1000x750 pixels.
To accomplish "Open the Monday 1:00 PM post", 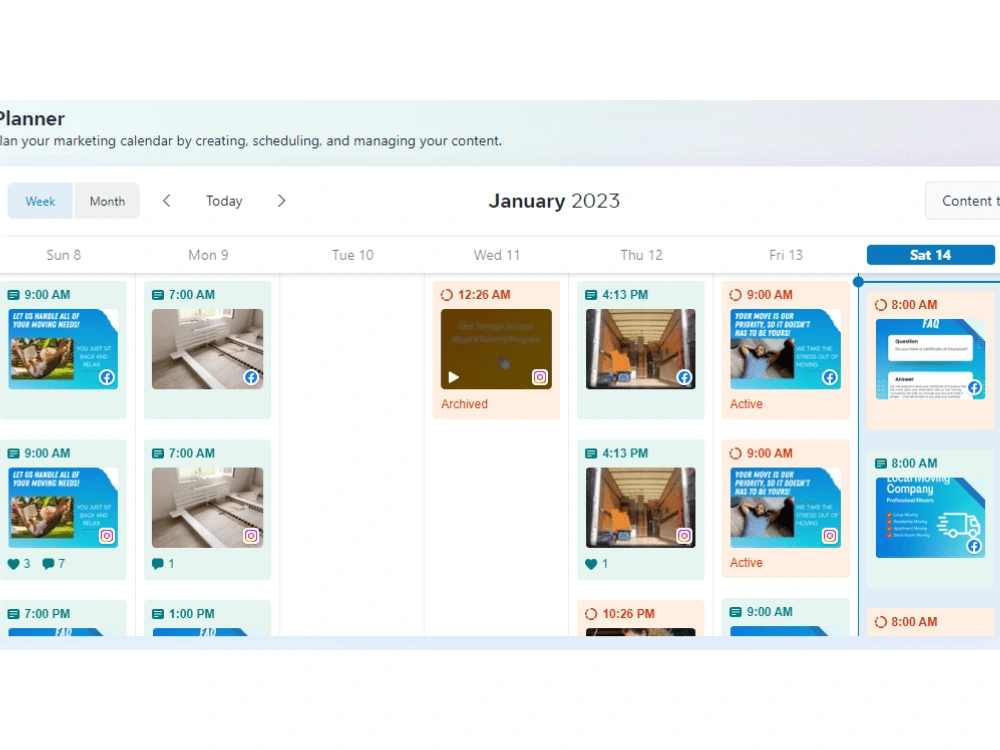I will tap(207, 618).
